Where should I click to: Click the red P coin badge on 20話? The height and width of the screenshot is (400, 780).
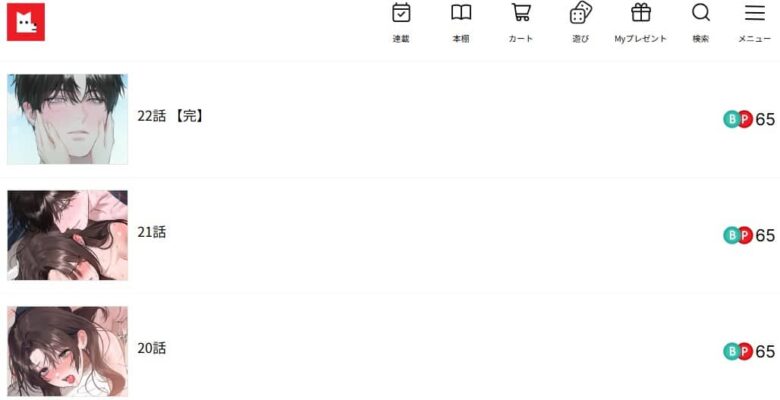(745, 352)
